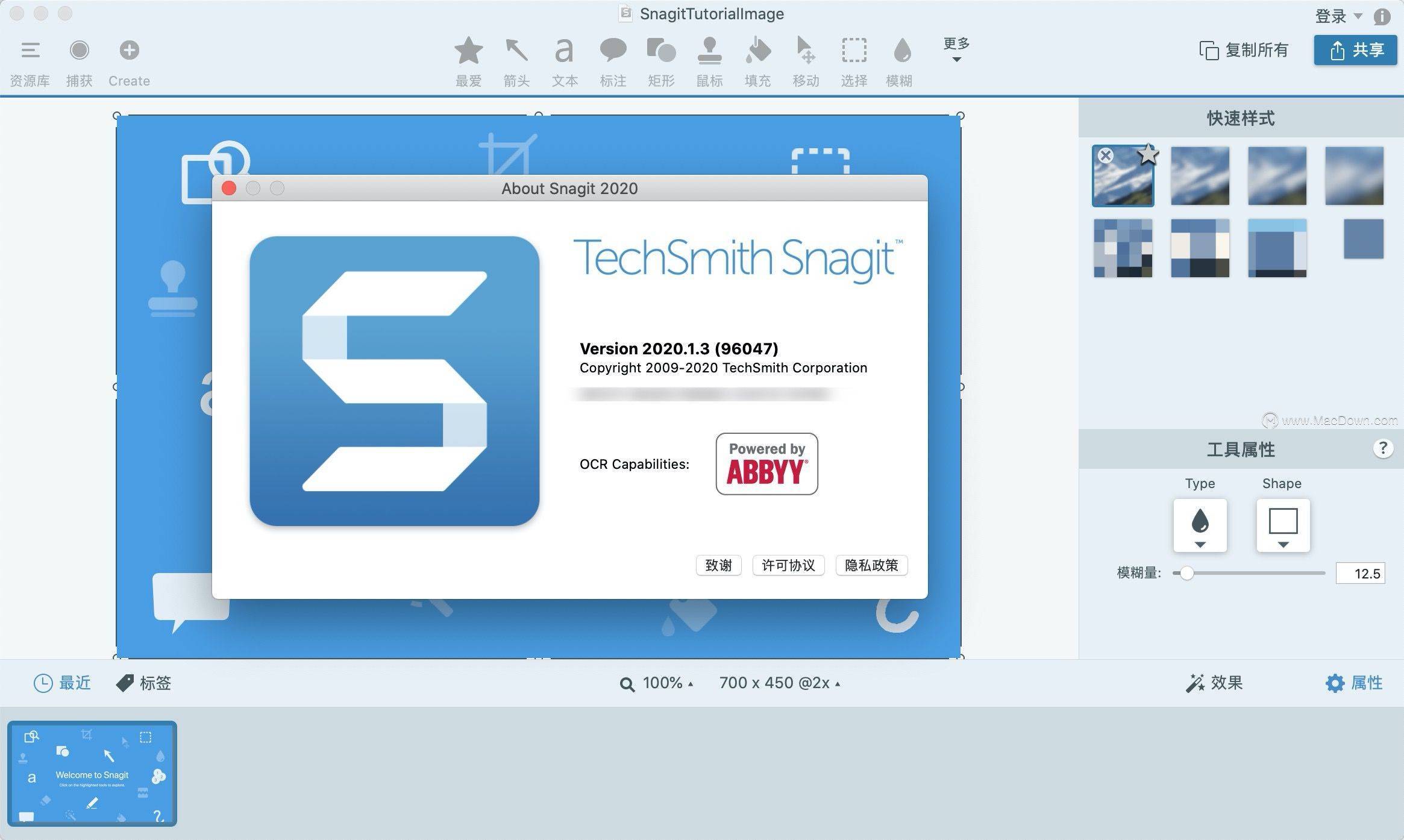Click the 致谢 button in About dialog

(718, 565)
